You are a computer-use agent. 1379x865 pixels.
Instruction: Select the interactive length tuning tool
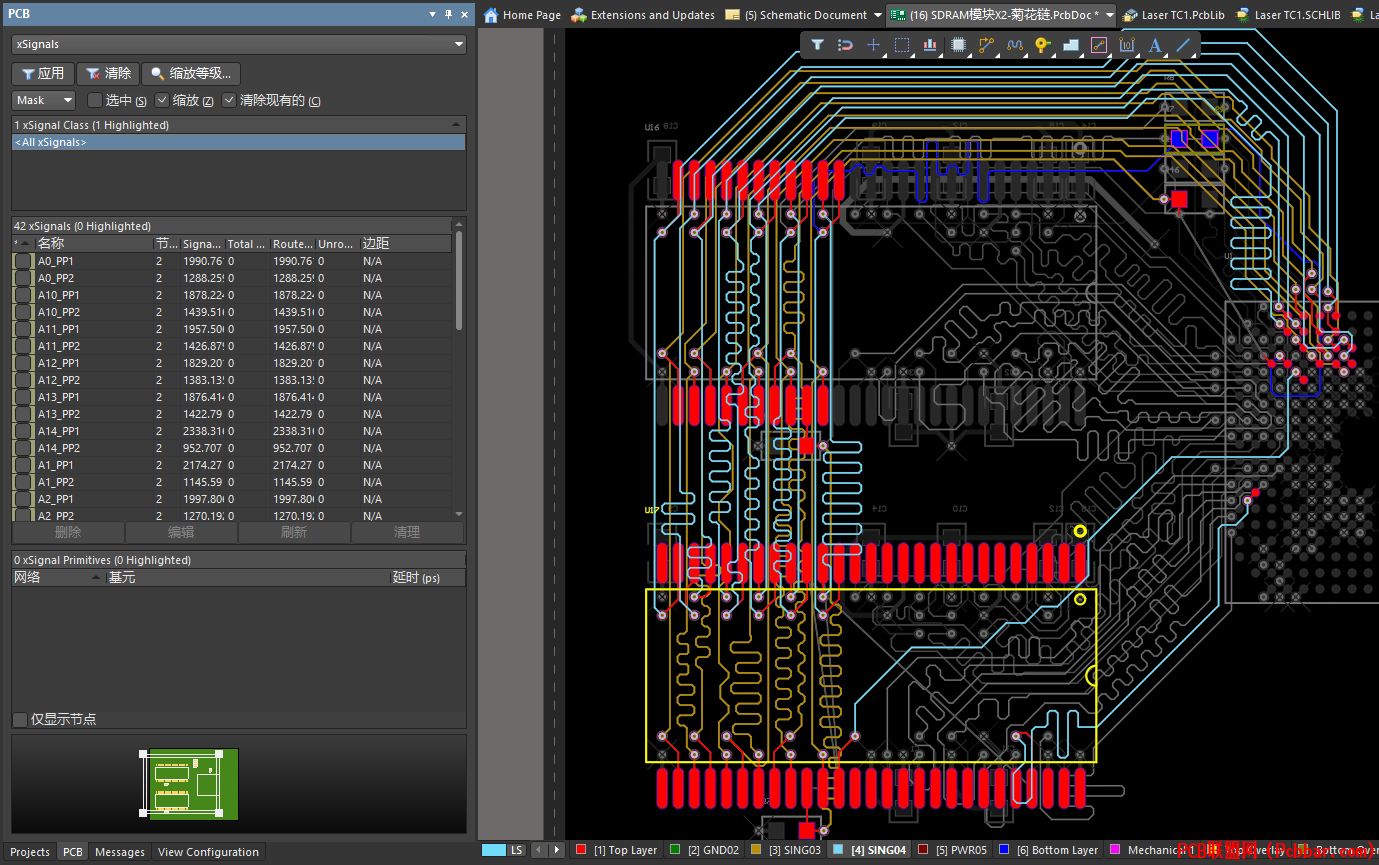pos(1015,45)
